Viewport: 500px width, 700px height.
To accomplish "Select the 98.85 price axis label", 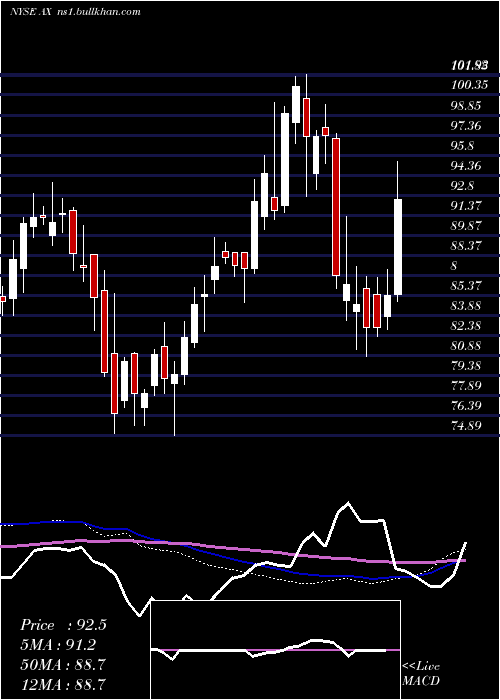I will pos(466,106).
